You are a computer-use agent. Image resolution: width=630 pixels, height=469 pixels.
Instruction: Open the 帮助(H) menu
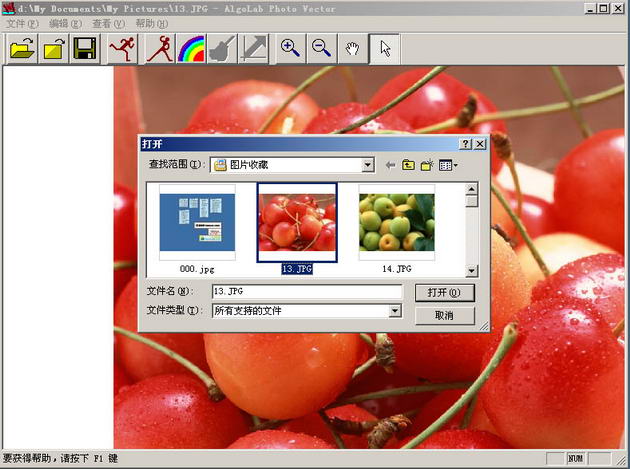pos(152,24)
